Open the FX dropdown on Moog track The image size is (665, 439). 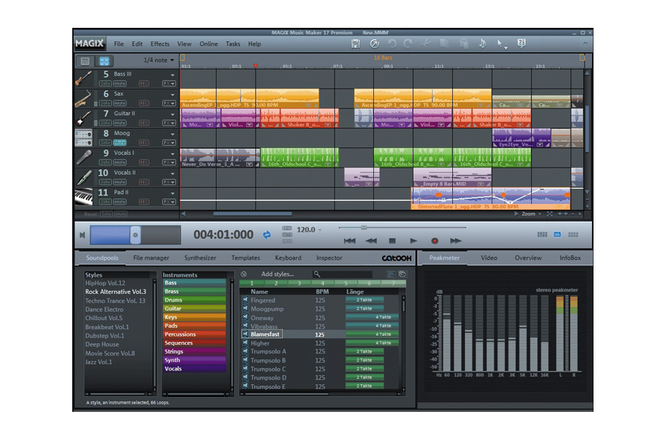169,143
